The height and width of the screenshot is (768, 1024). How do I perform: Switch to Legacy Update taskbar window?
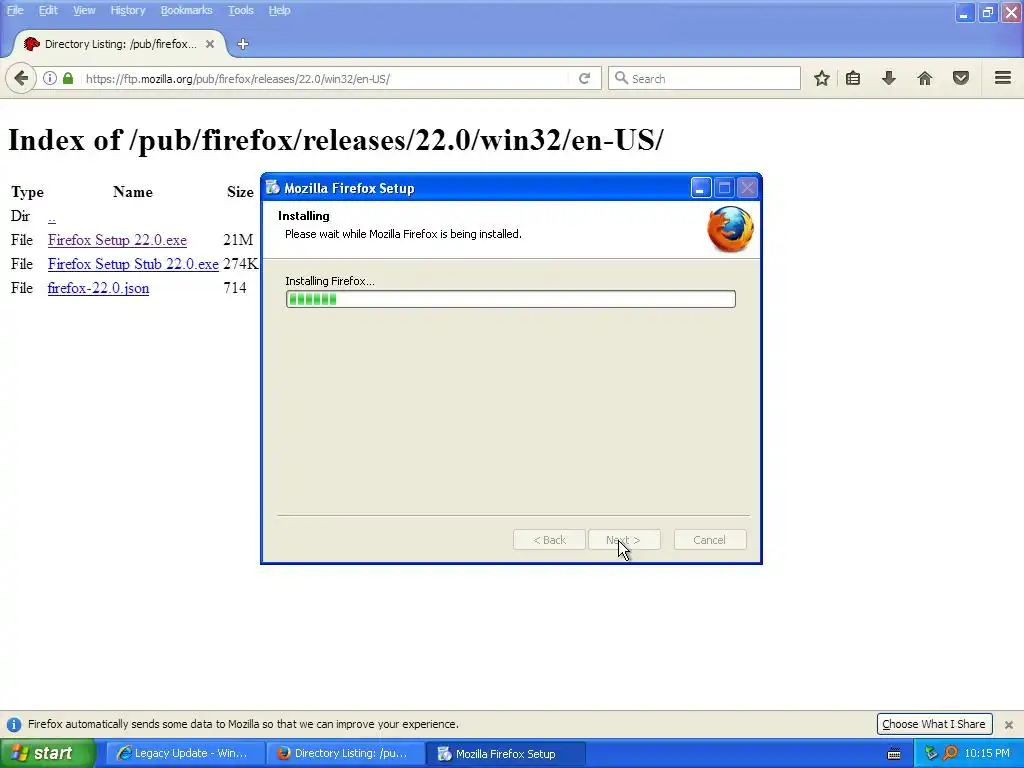(185, 754)
